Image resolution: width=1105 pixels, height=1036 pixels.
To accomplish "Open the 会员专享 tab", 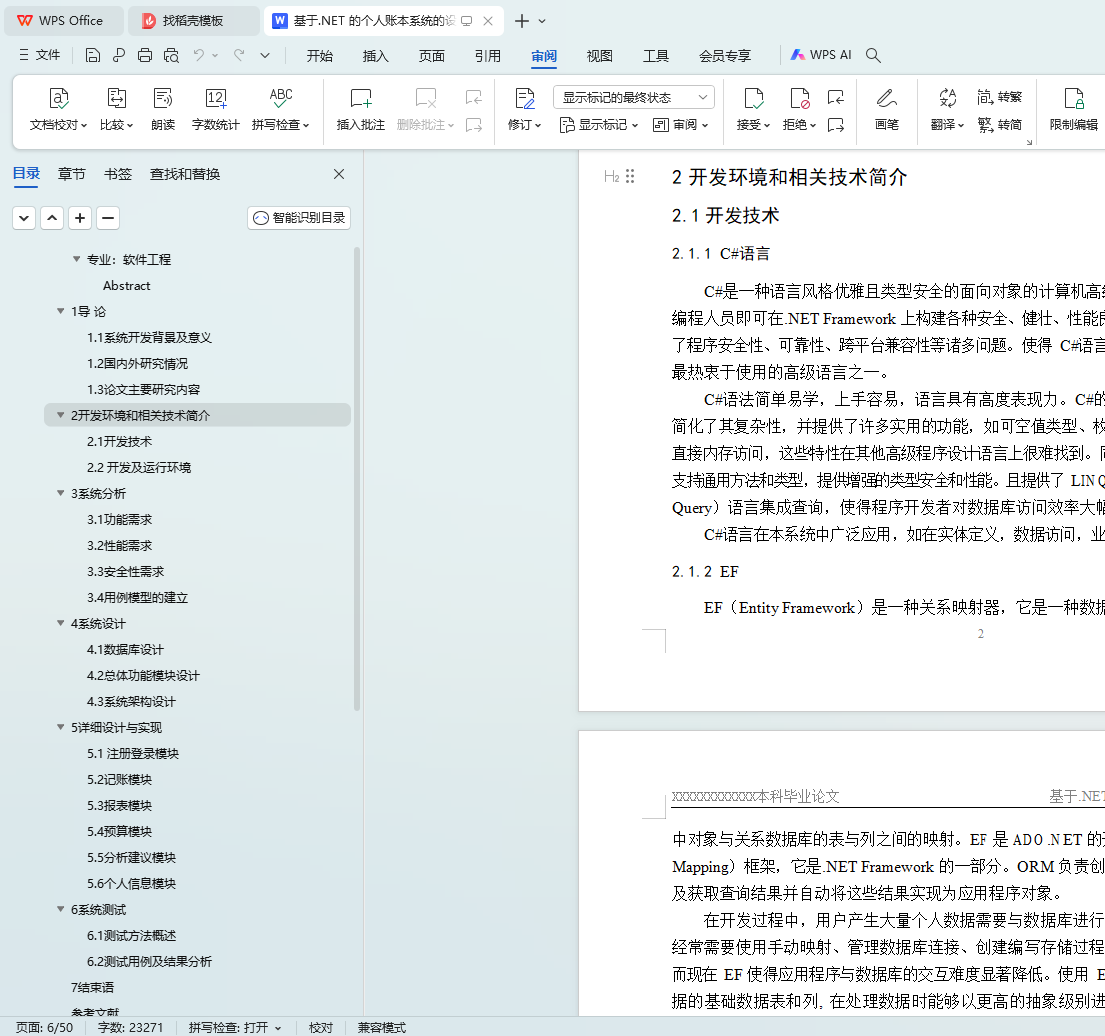I will (x=725, y=56).
